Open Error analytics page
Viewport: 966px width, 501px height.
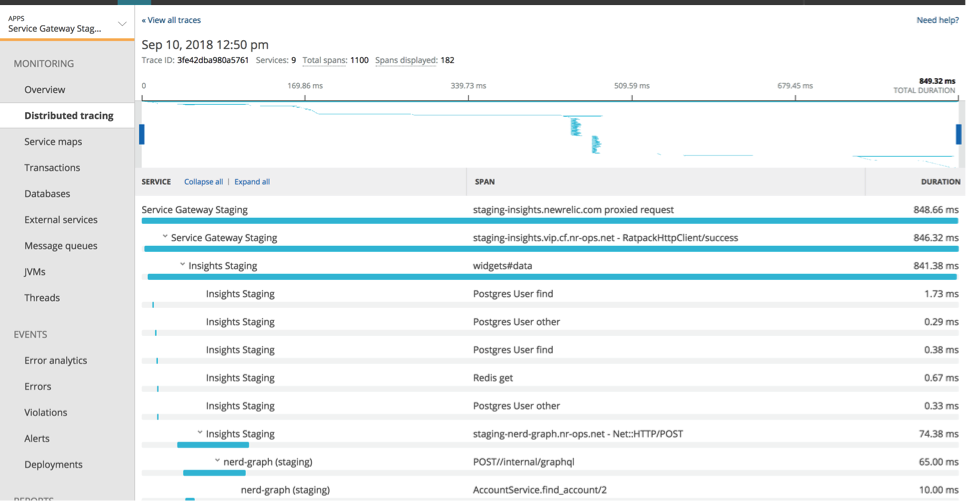tap(55, 360)
